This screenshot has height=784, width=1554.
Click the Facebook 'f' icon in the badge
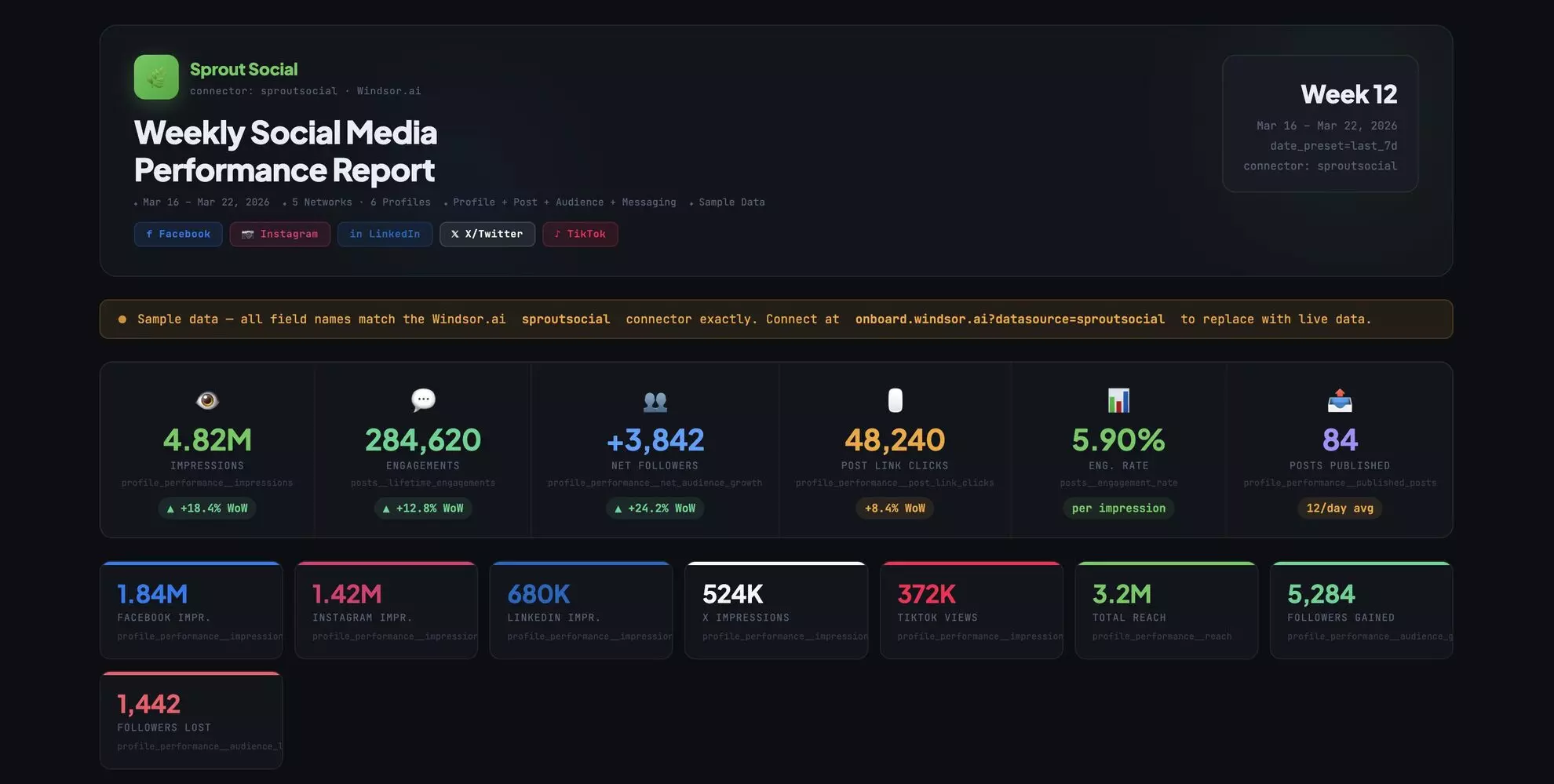click(x=149, y=234)
